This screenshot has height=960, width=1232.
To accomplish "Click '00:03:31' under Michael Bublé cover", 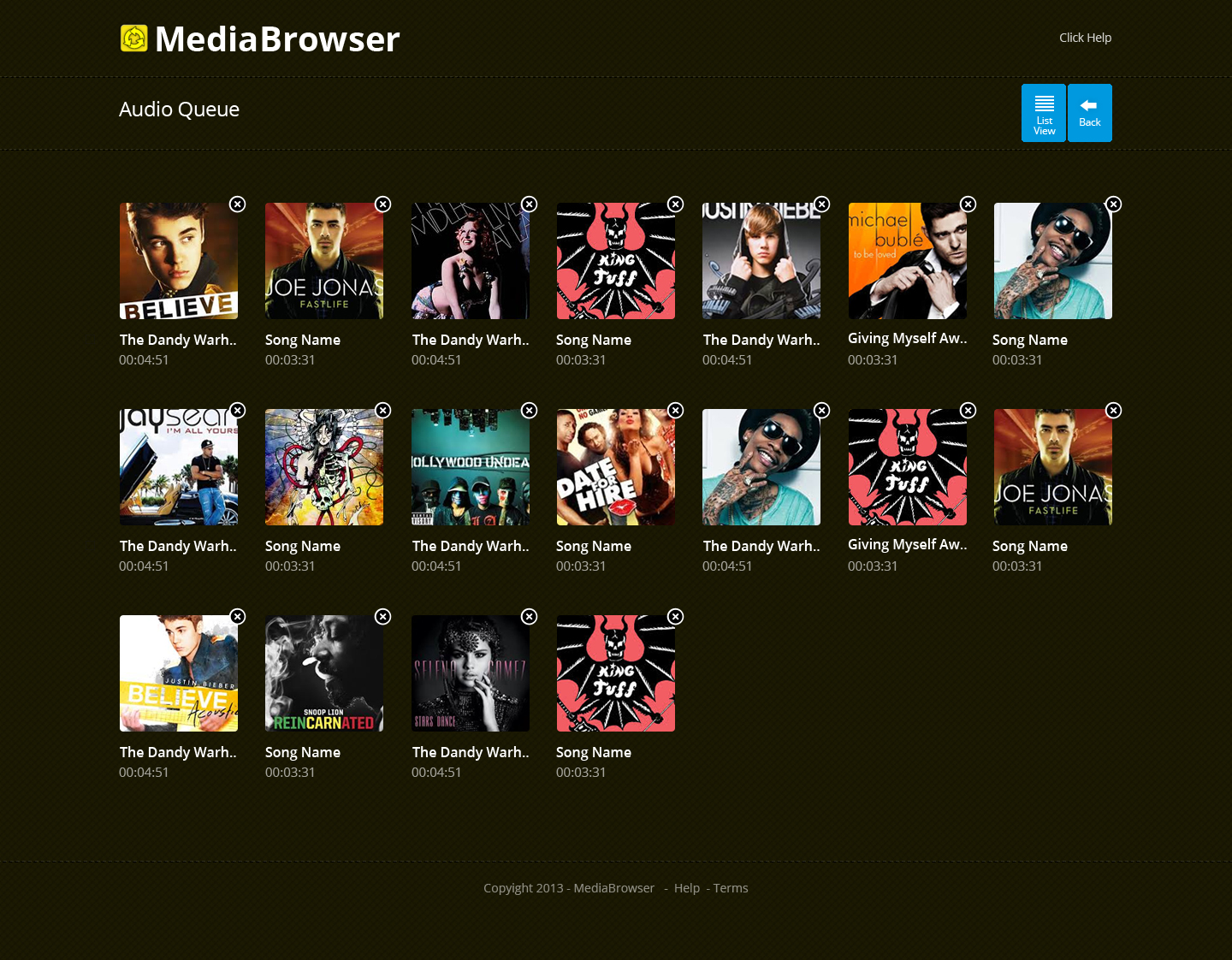I will [x=873, y=359].
